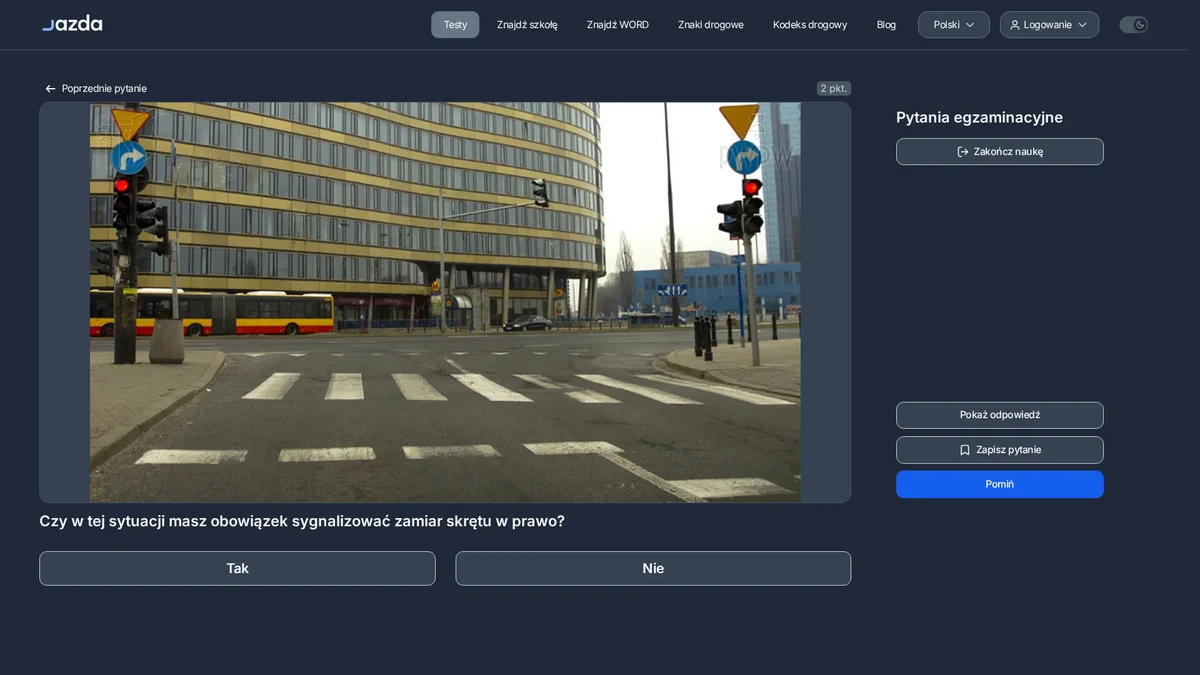Click the exit icon in Zakończ naukę
This screenshot has width=1200, height=675.
[963, 152]
